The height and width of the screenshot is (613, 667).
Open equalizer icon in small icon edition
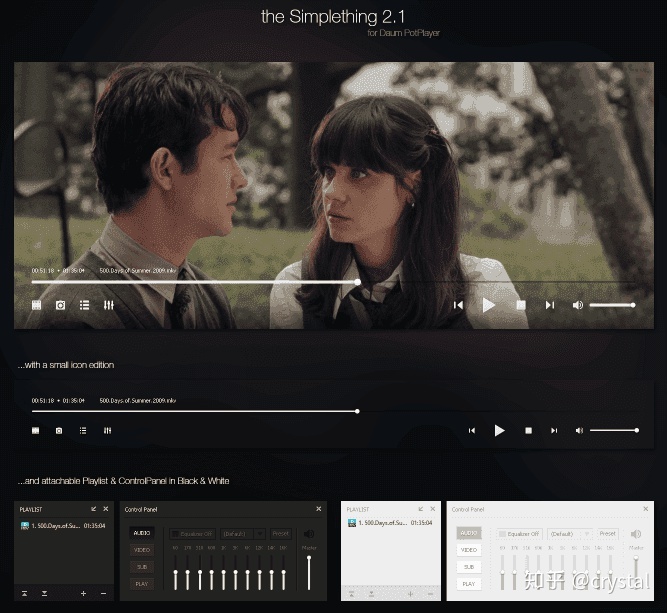[x=108, y=431]
